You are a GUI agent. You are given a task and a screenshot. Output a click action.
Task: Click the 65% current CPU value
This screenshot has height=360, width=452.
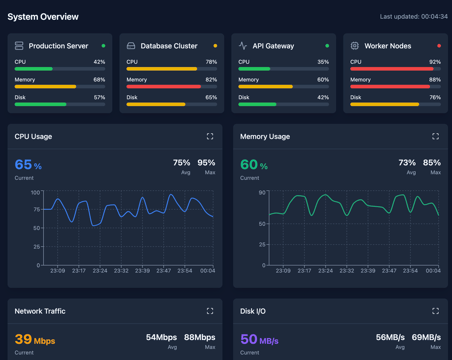coord(28,165)
